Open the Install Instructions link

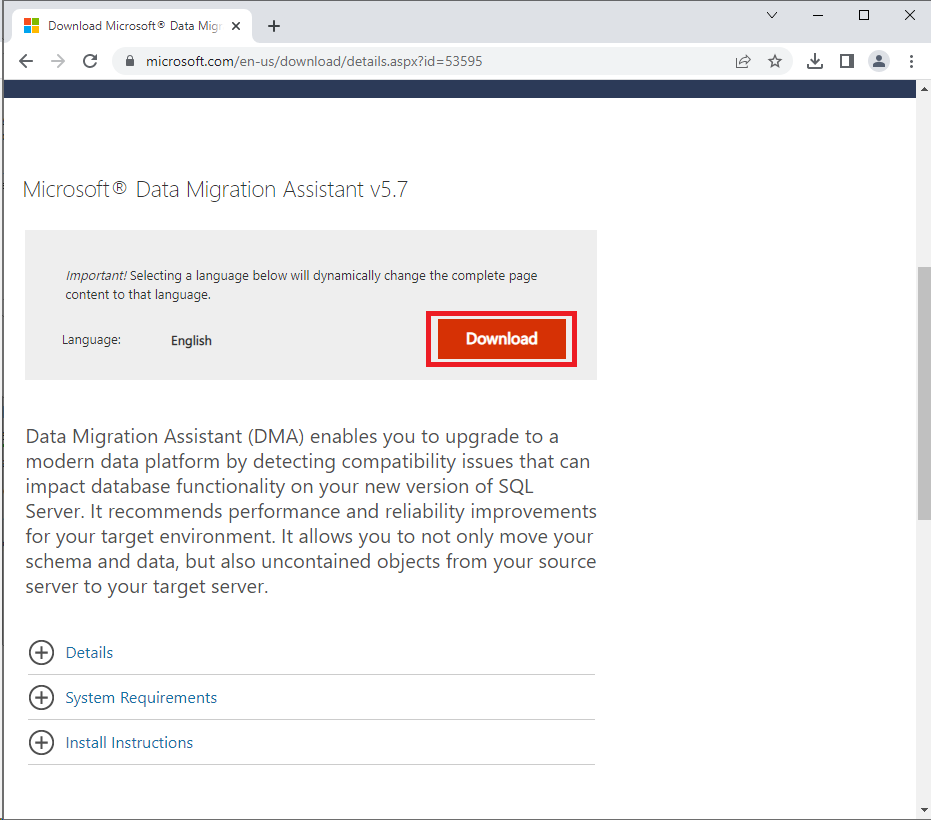tap(129, 743)
